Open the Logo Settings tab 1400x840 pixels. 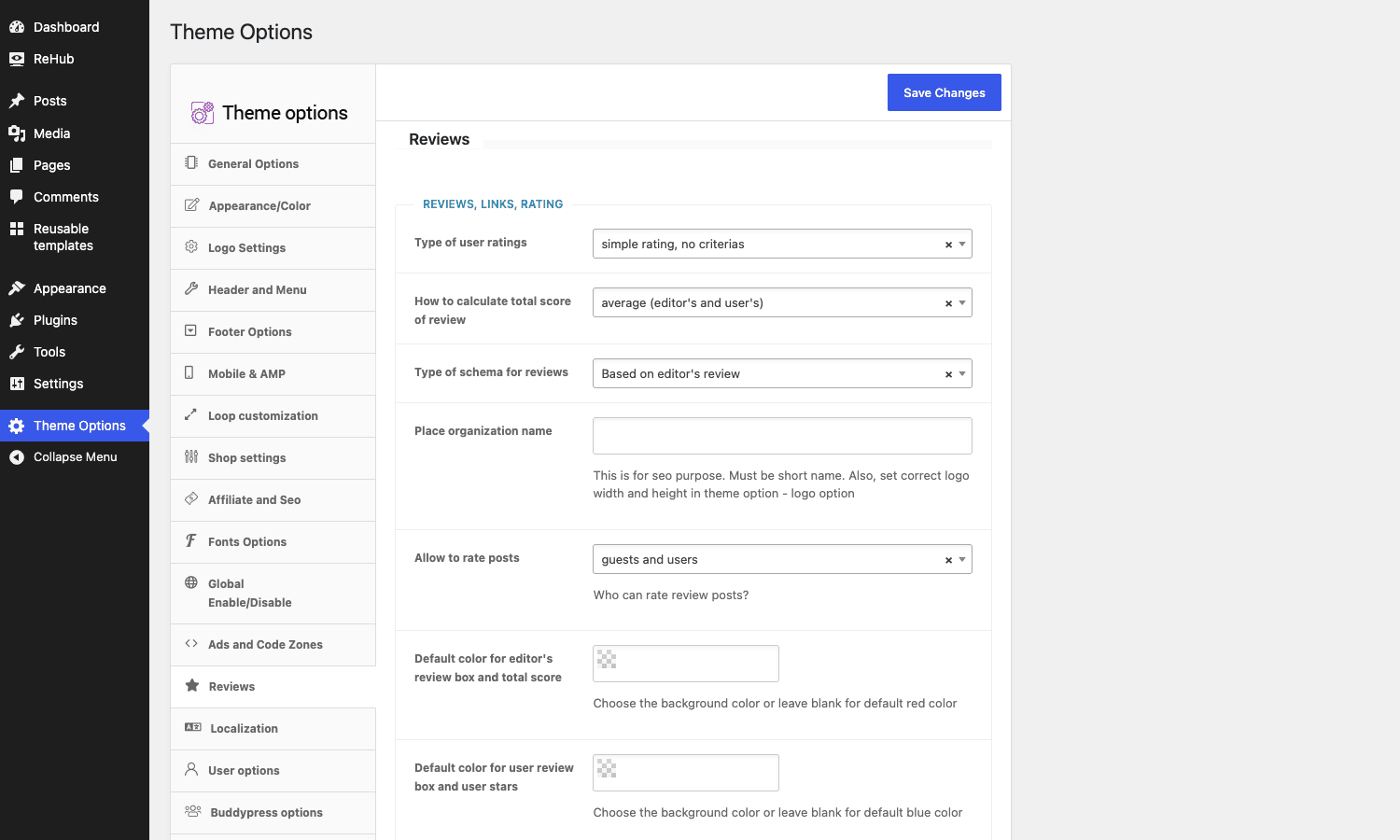273,248
